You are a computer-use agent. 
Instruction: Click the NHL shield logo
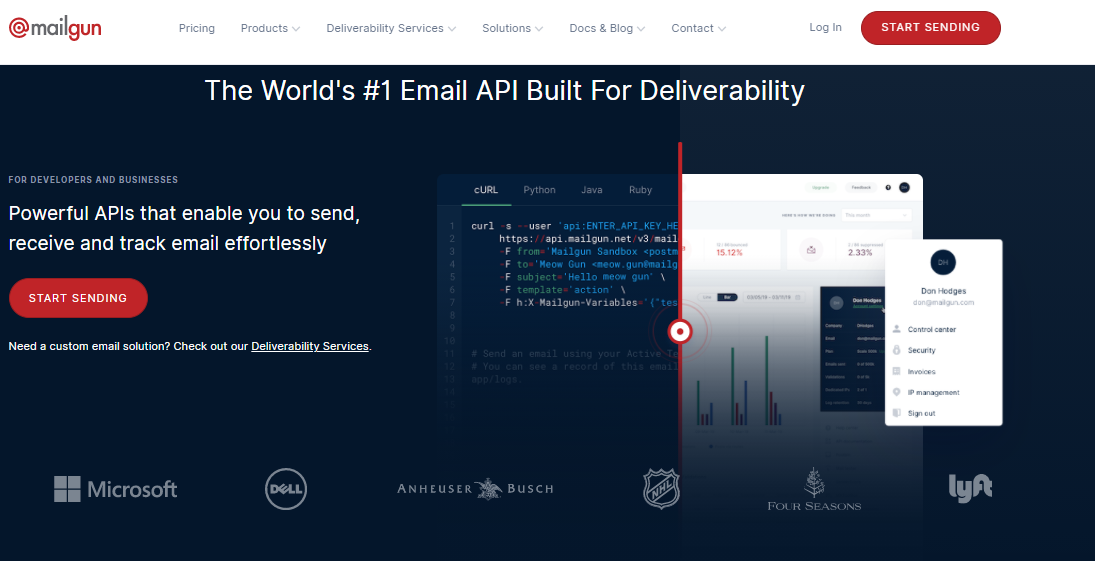(x=661, y=488)
